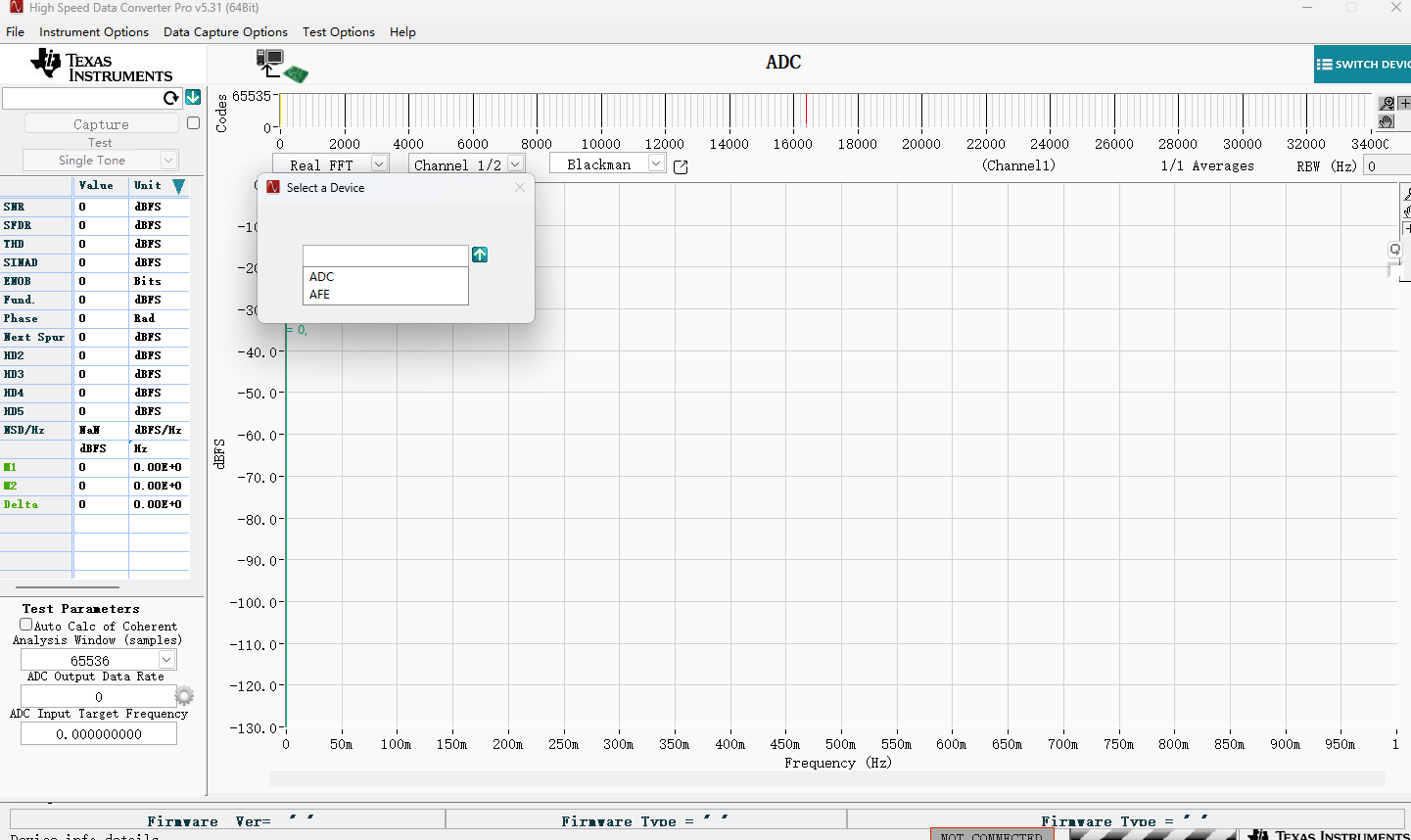Image resolution: width=1411 pixels, height=840 pixels.
Task: Open the Instrument Options menu
Action: click(94, 32)
